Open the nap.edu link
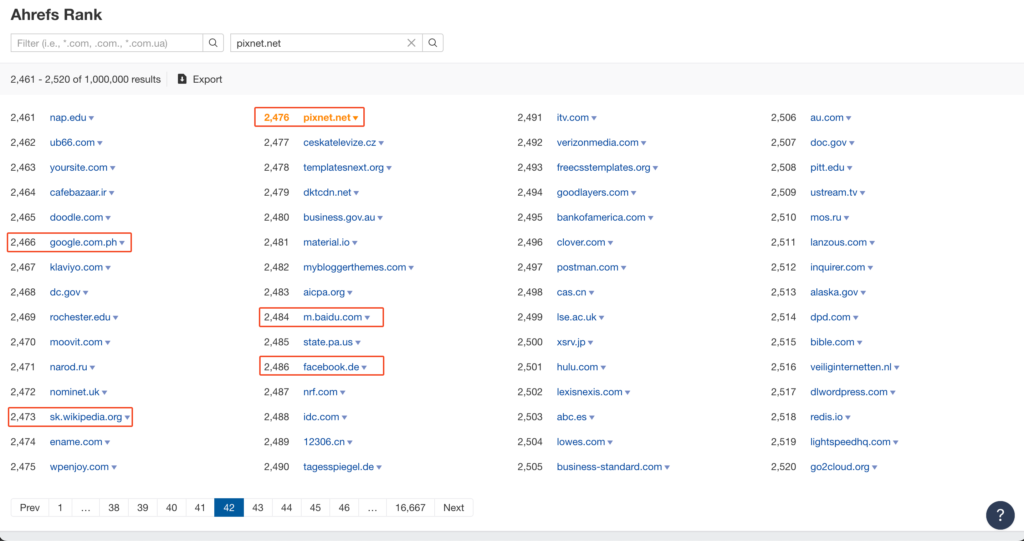Viewport: 1024px width, 541px height. pyautogui.click(x=68, y=118)
